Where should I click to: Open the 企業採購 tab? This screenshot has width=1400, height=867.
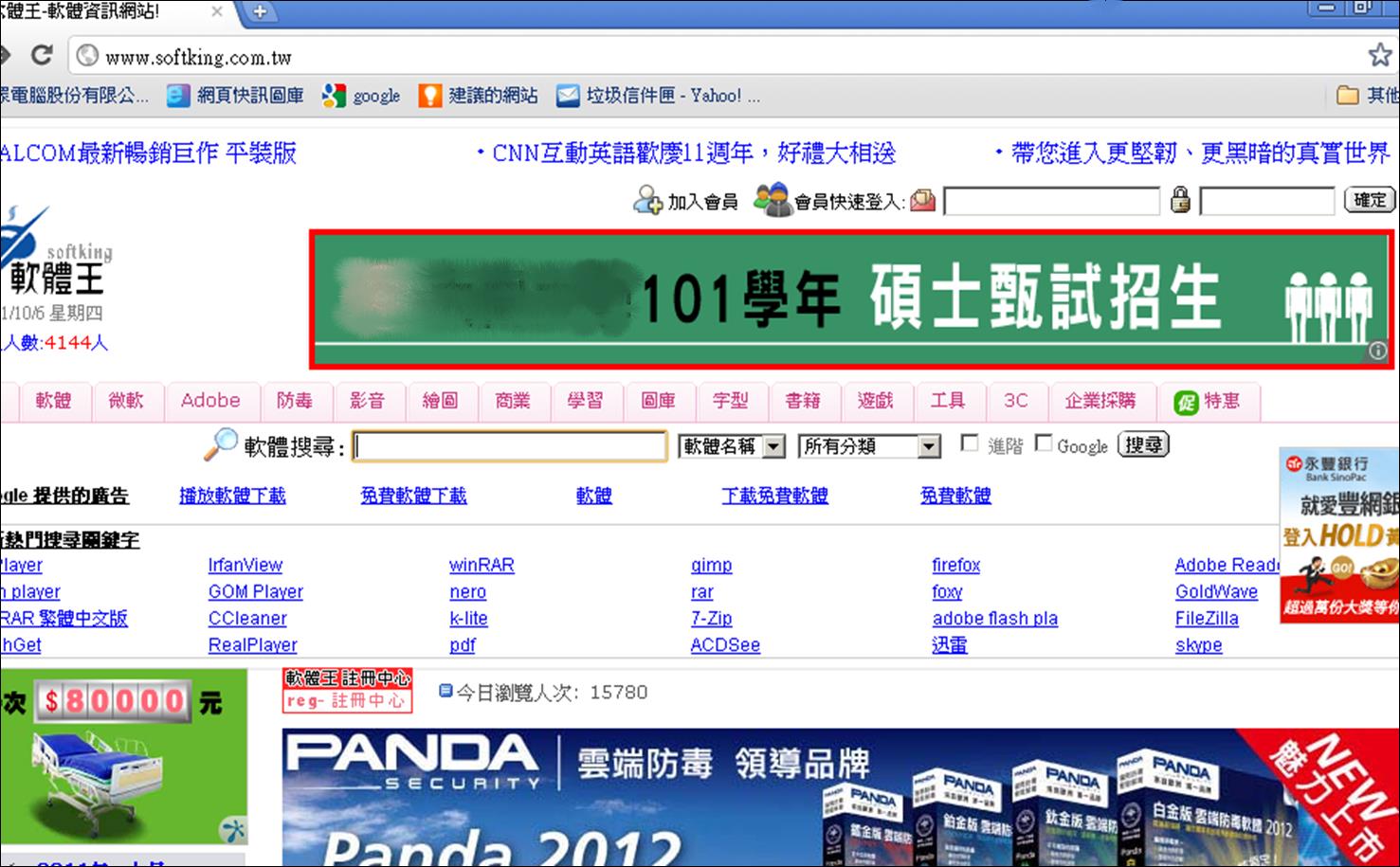click(x=1100, y=401)
